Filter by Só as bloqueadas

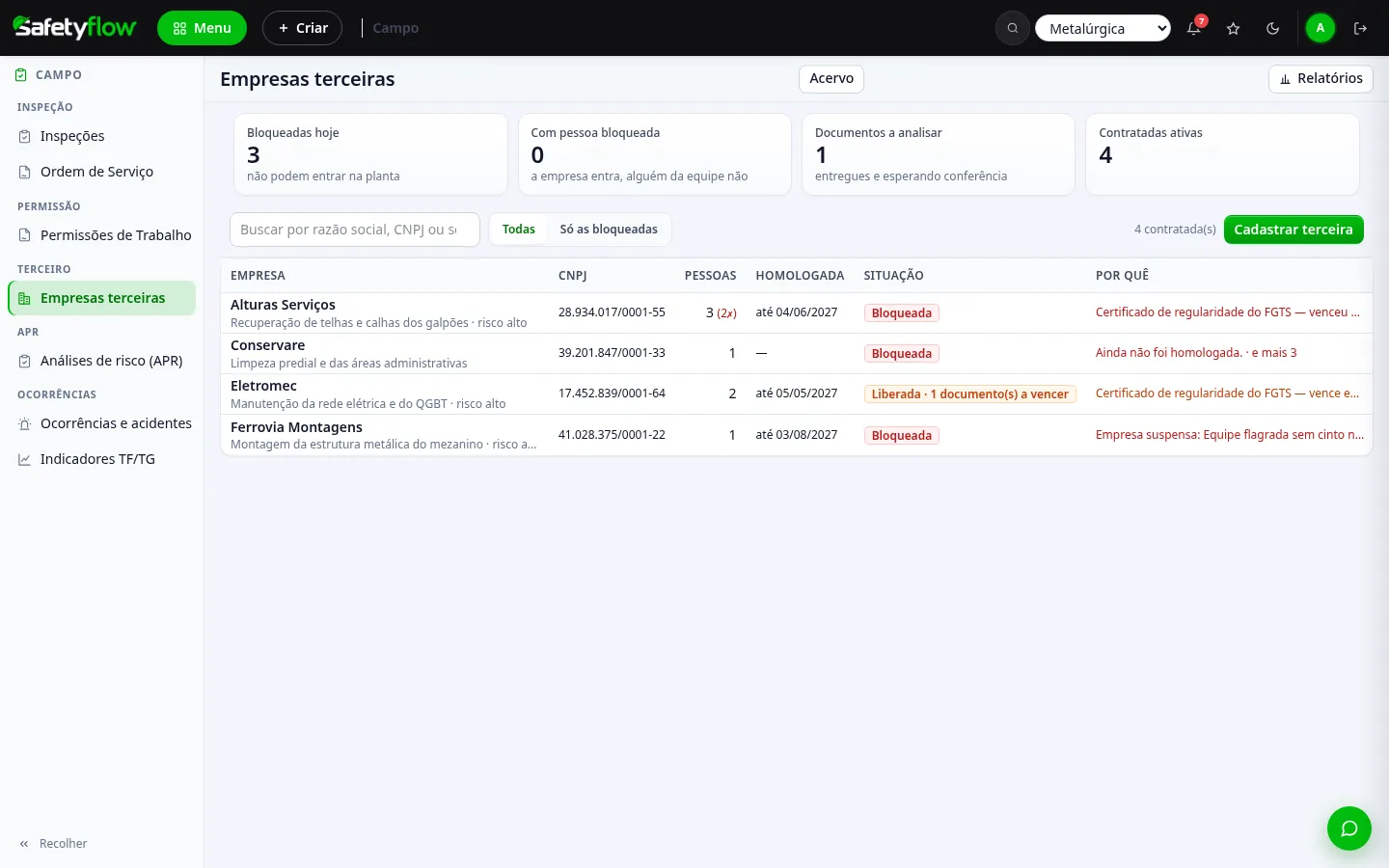609,230
